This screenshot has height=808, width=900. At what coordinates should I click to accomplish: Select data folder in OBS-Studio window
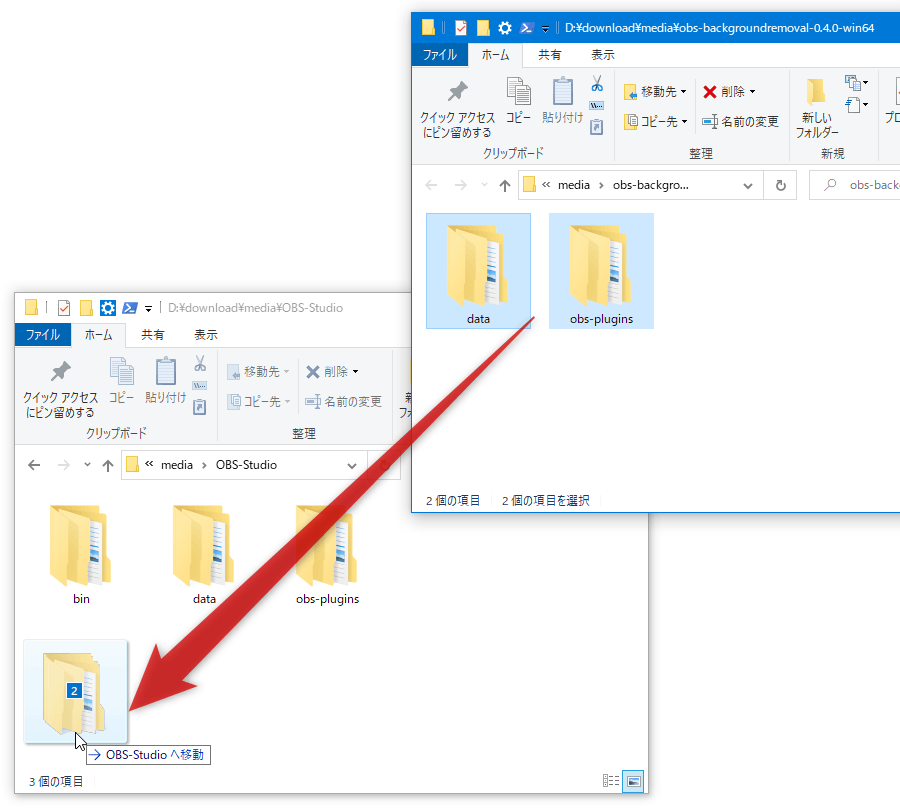click(x=204, y=554)
